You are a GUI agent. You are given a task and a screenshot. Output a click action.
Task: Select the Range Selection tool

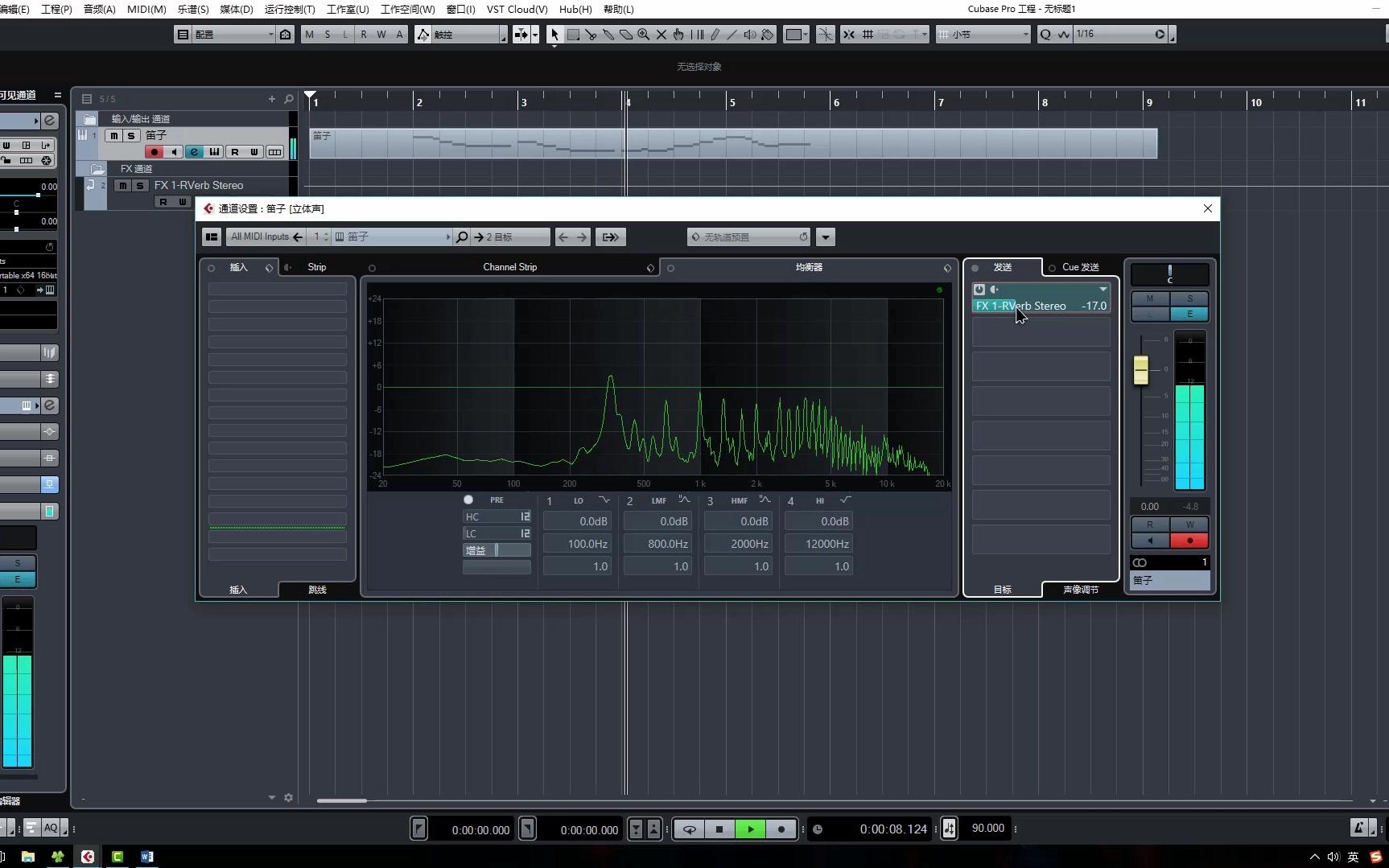click(573, 35)
